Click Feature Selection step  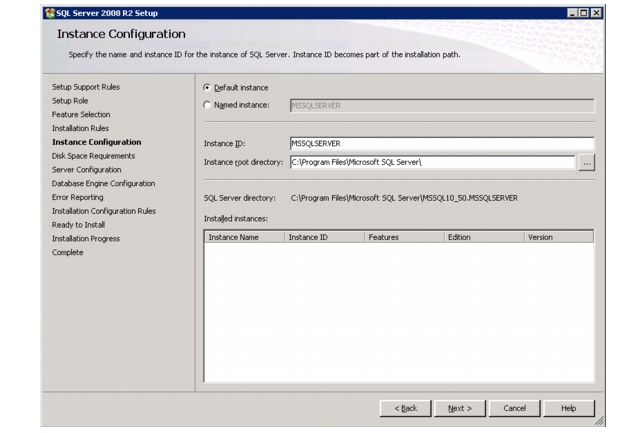click(x=81, y=115)
